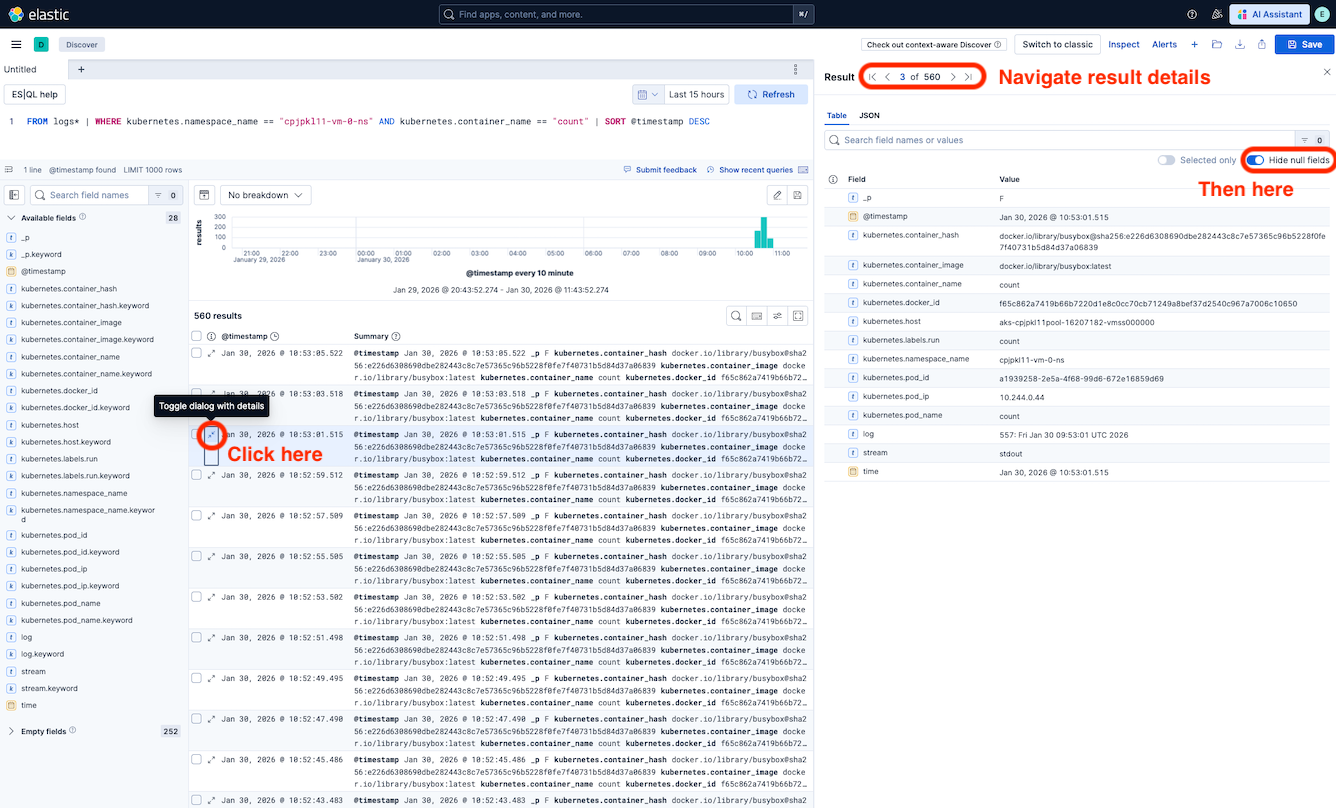The width and height of the screenshot is (1336, 808).
Task: Go to last result in flyout
Action: pos(968,77)
